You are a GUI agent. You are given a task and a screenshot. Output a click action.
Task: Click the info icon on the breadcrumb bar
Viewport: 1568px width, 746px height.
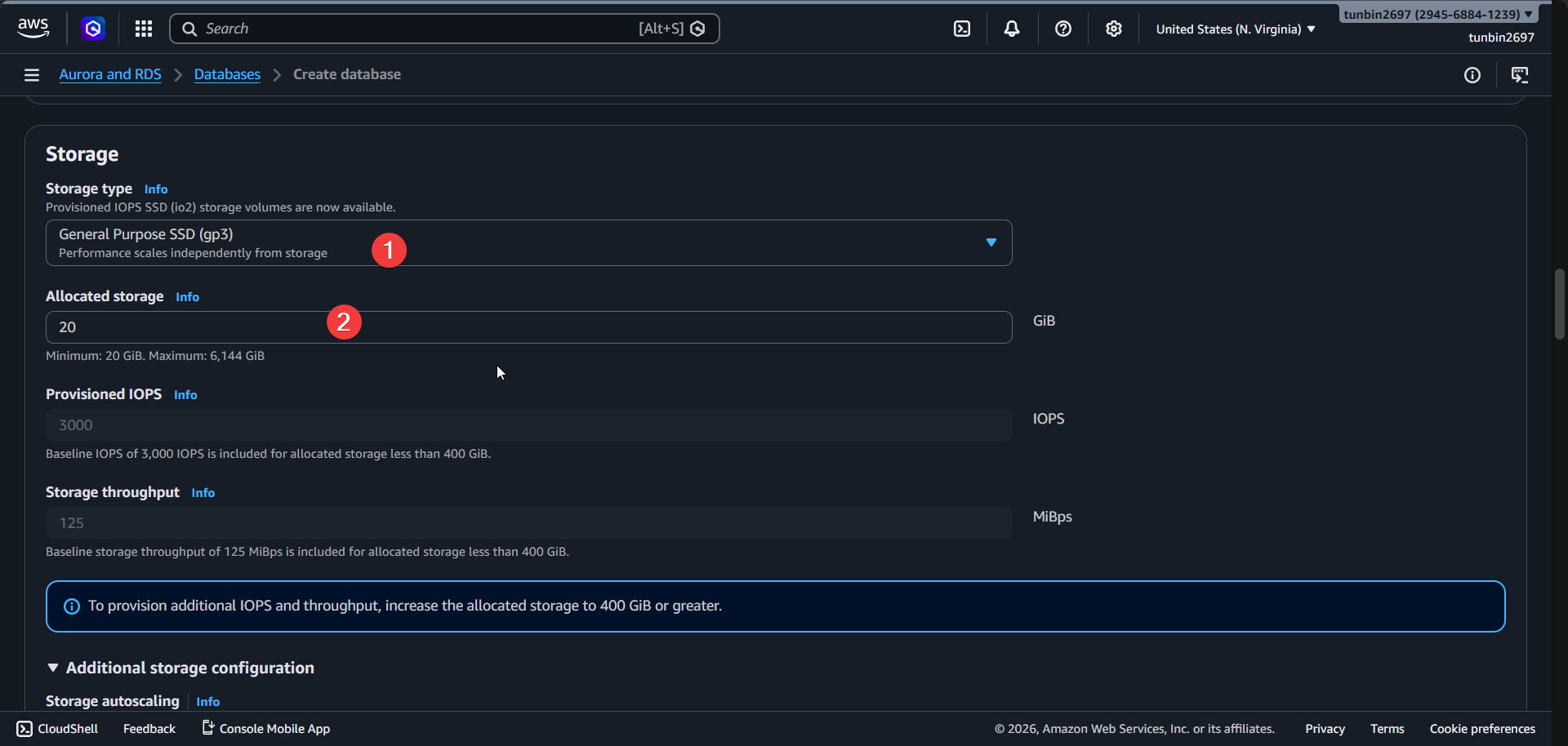point(1473,75)
